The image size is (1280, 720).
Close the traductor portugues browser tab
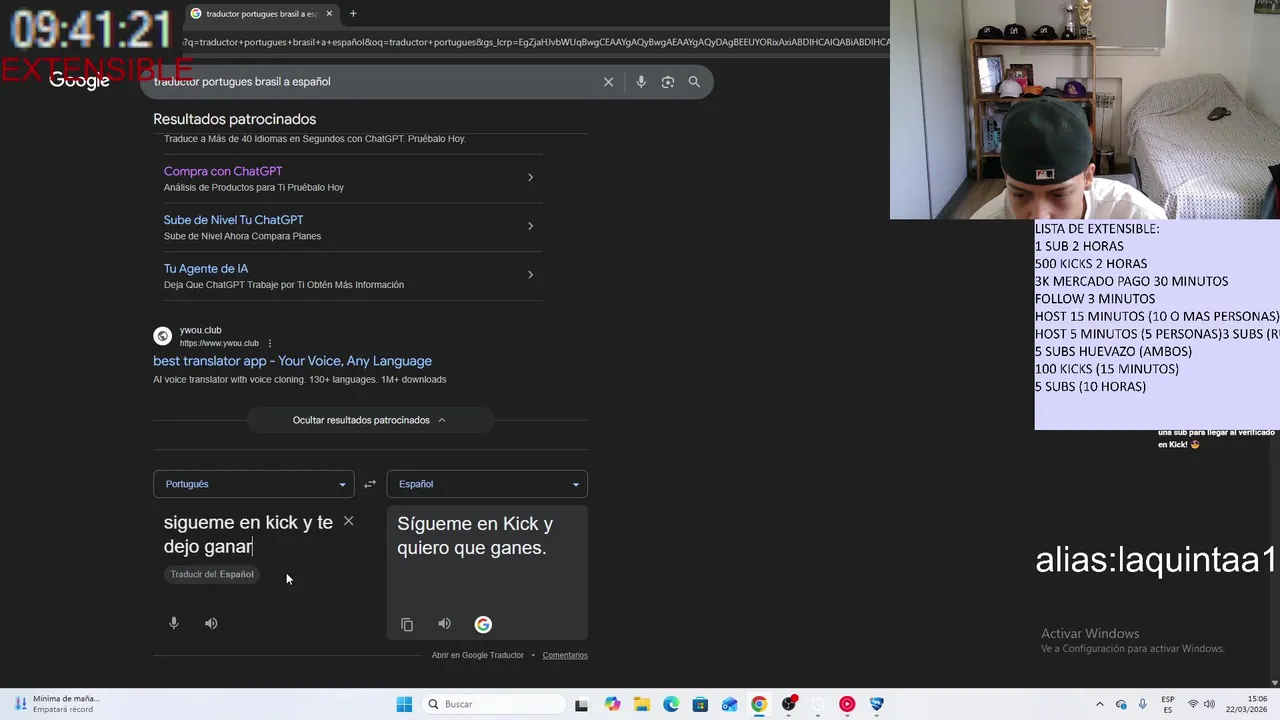pos(329,14)
